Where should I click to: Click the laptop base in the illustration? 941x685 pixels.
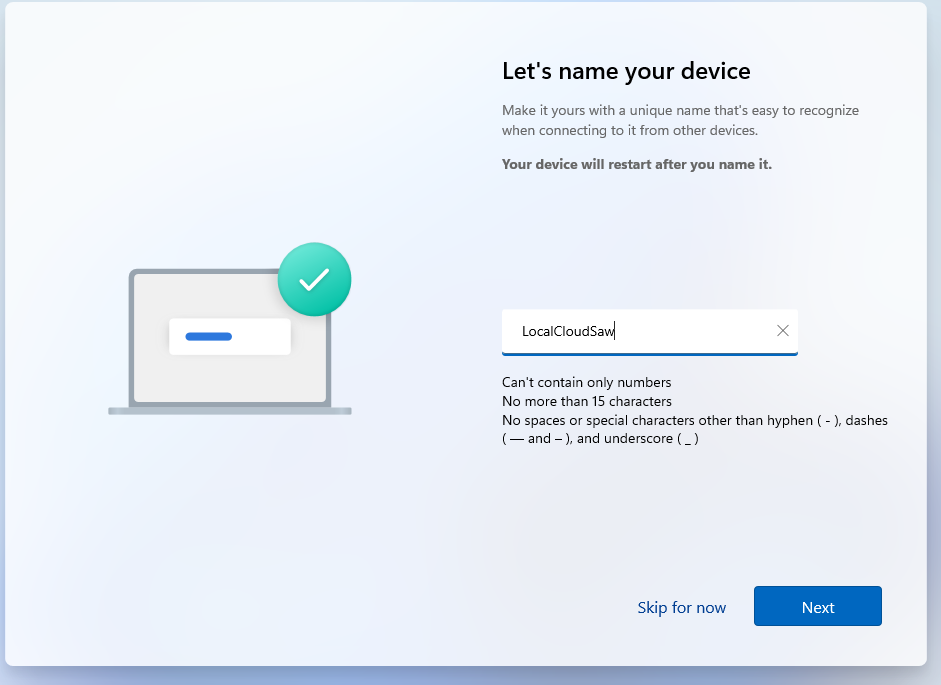tap(229, 411)
